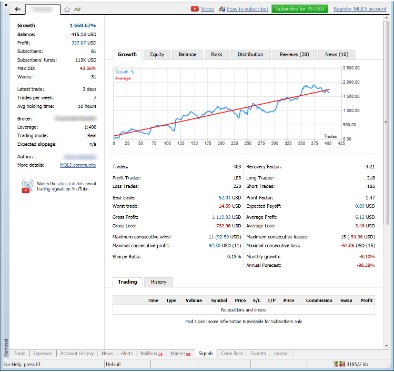Select the Trading tab above positions table
Viewport: 394px width, 372px height.
(x=127, y=282)
